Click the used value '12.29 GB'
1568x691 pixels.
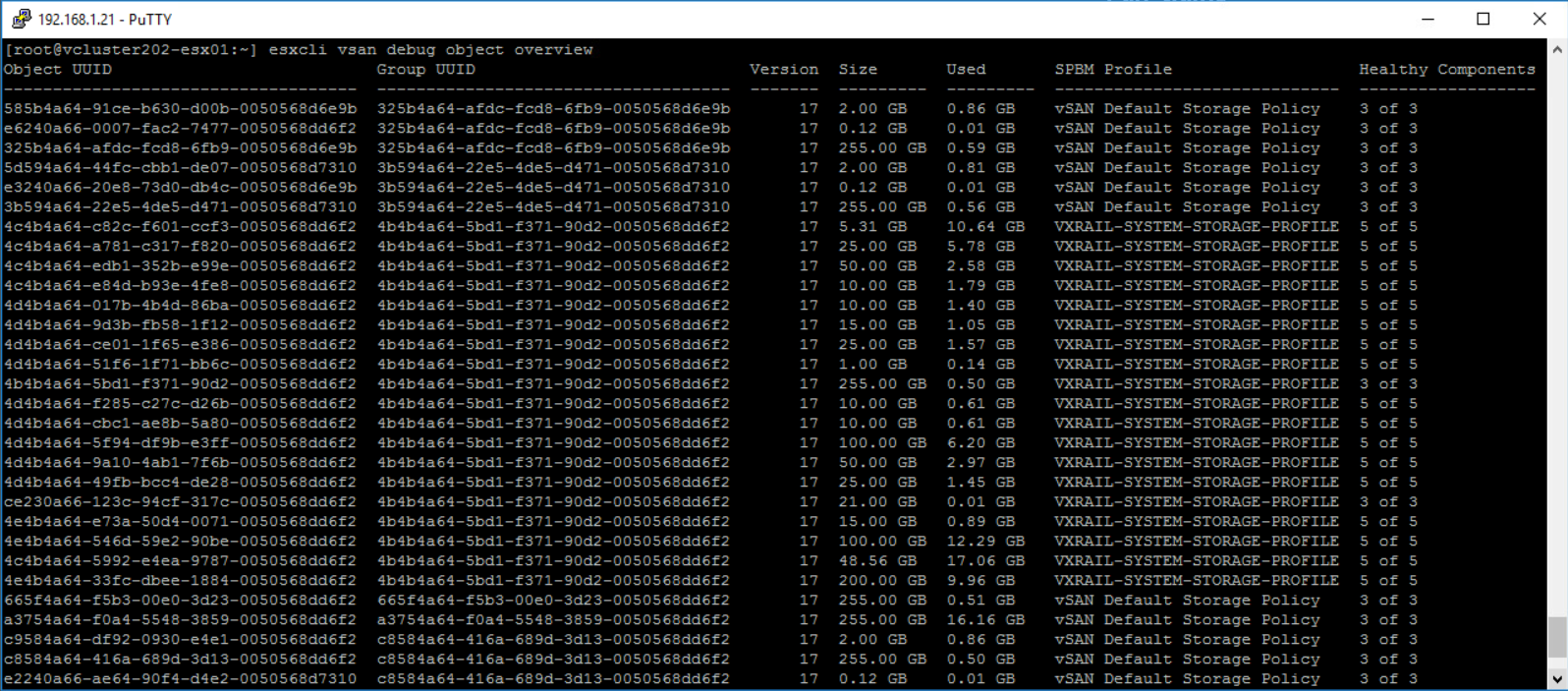(985, 542)
